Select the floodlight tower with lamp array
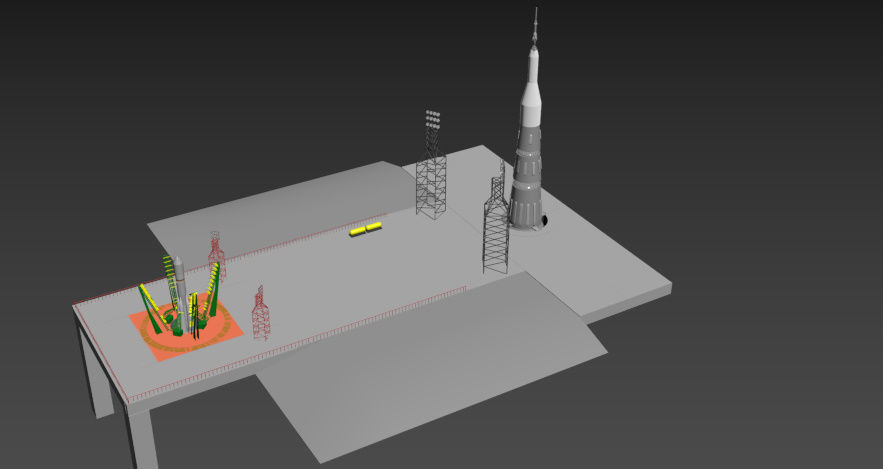Image resolution: width=883 pixels, height=469 pixels. [431, 163]
